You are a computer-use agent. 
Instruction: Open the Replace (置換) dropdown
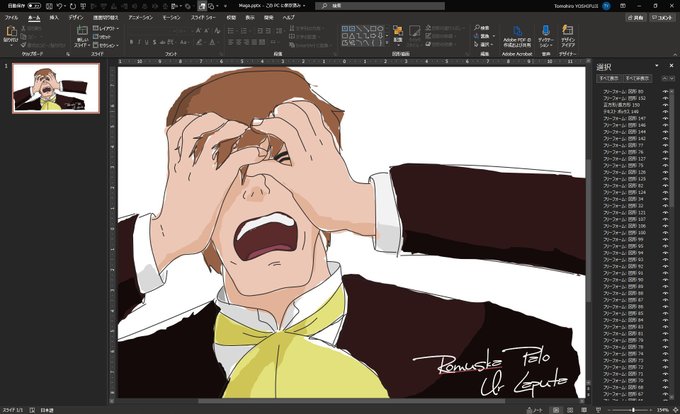pos(484,36)
